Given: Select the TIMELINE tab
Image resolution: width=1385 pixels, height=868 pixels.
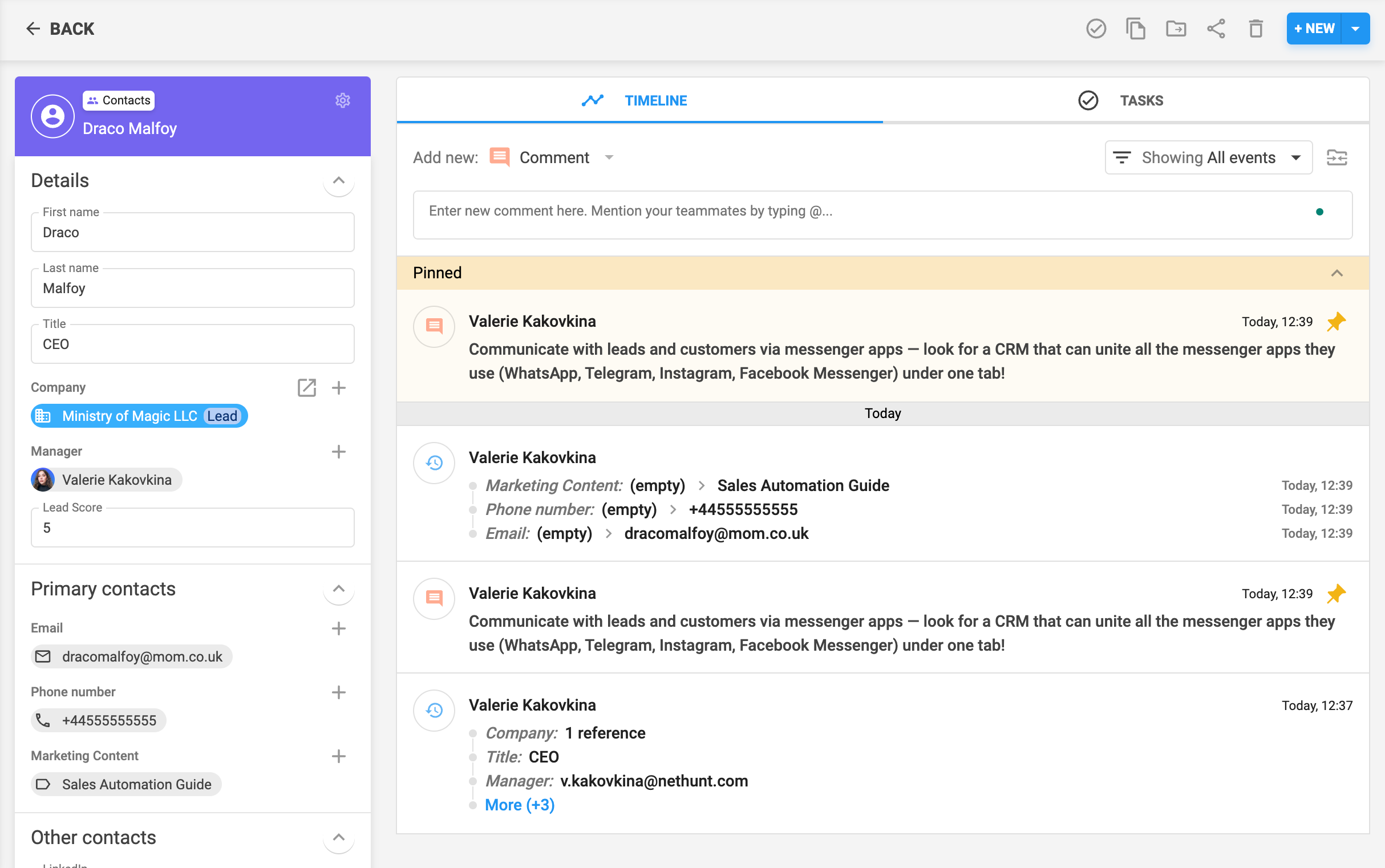Looking at the screenshot, I should point(656,100).
